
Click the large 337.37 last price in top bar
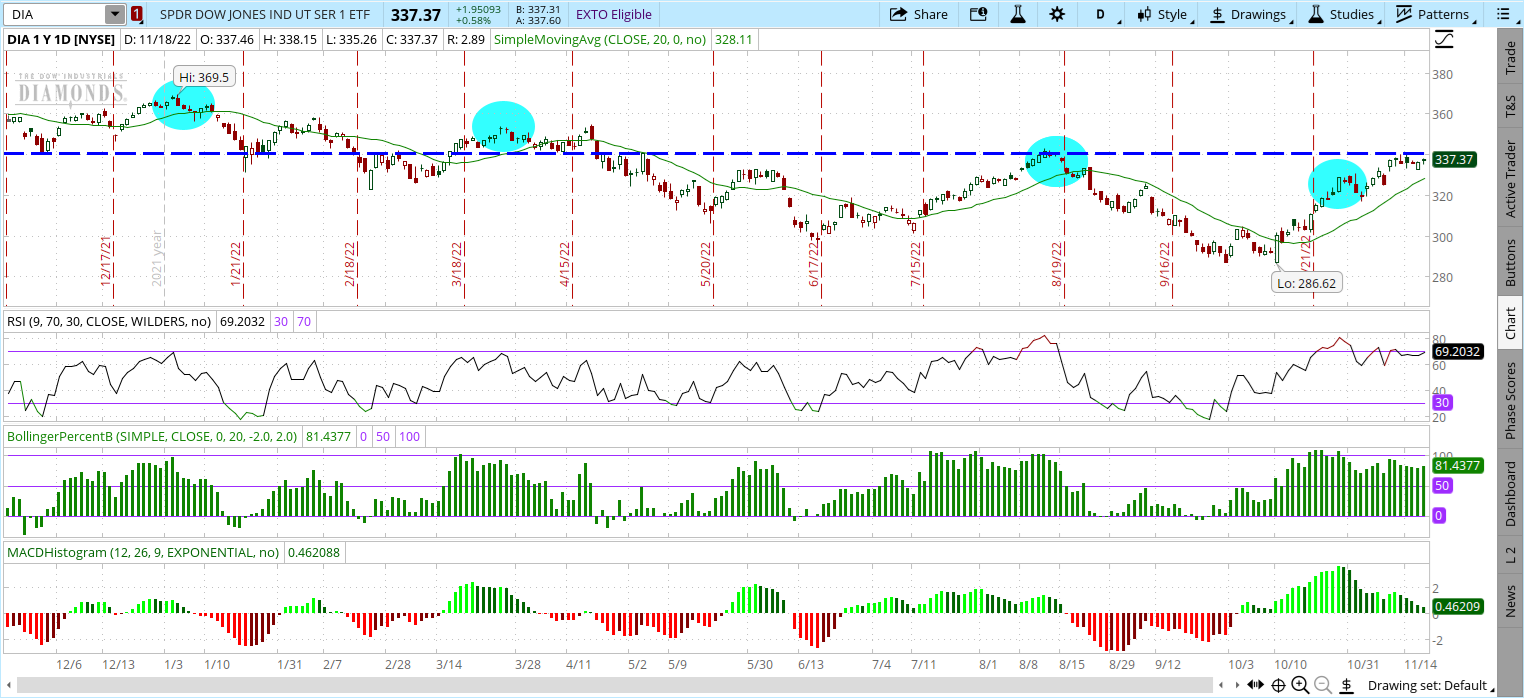(x=414, y=14)
